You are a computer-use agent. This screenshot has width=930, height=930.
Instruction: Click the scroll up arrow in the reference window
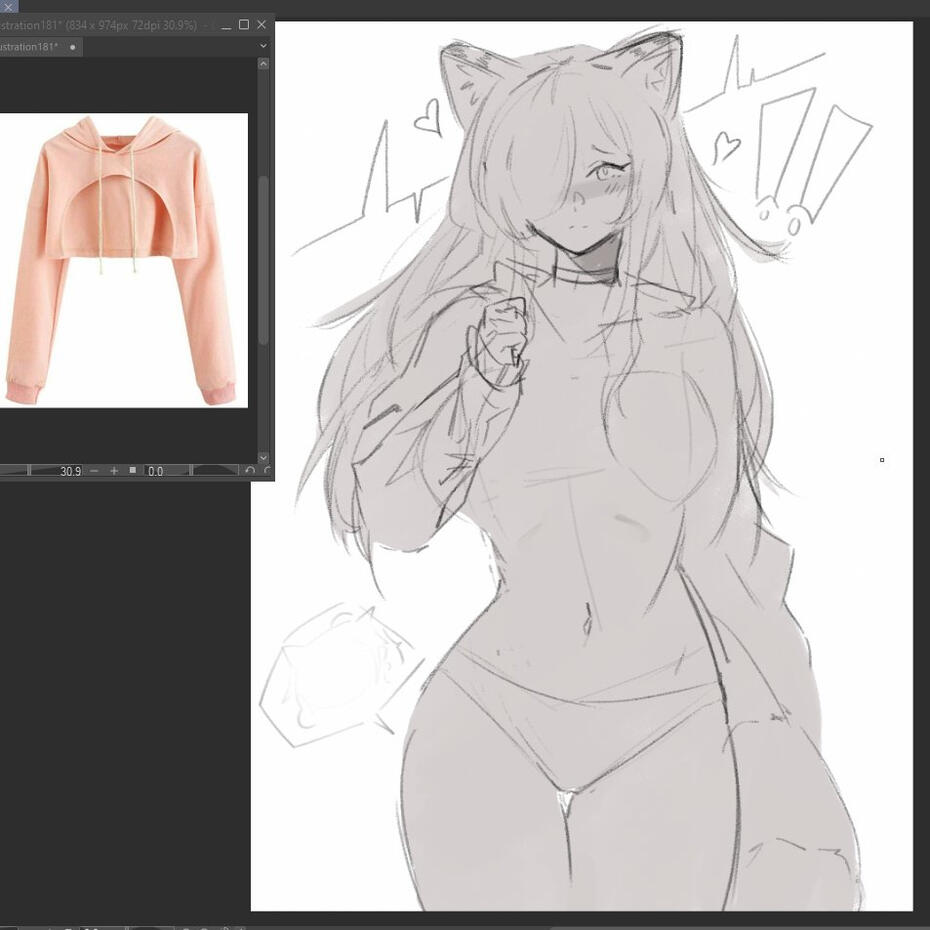coord(263,64)
